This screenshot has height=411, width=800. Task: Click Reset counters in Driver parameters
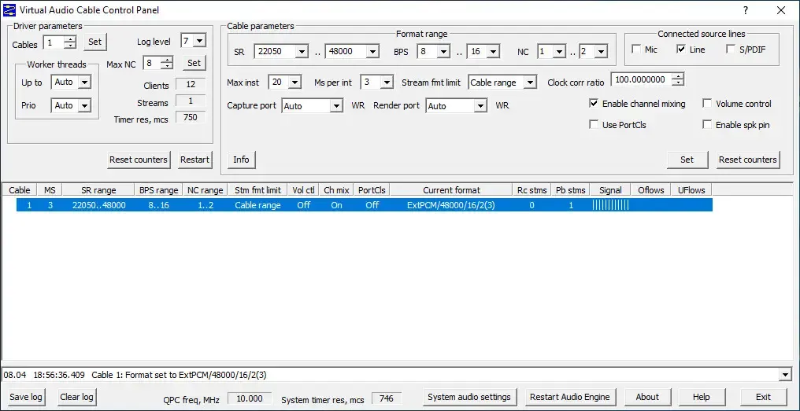click(x=139, y=160)
